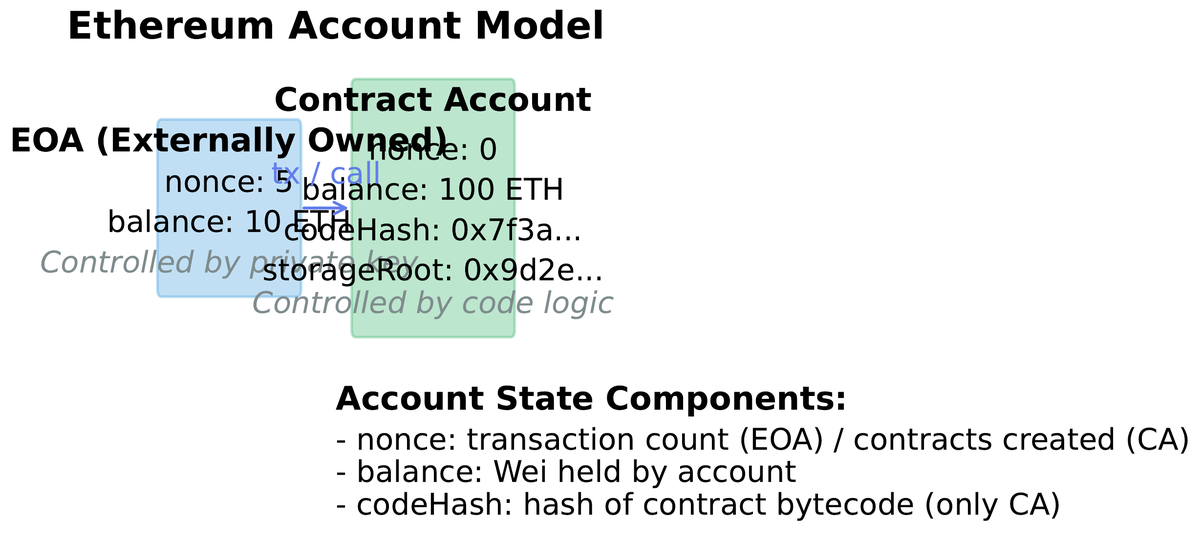Select the 'balance: Wei held by account' line
Screen dimensions: 1200x541
click(x=566, y=472)
